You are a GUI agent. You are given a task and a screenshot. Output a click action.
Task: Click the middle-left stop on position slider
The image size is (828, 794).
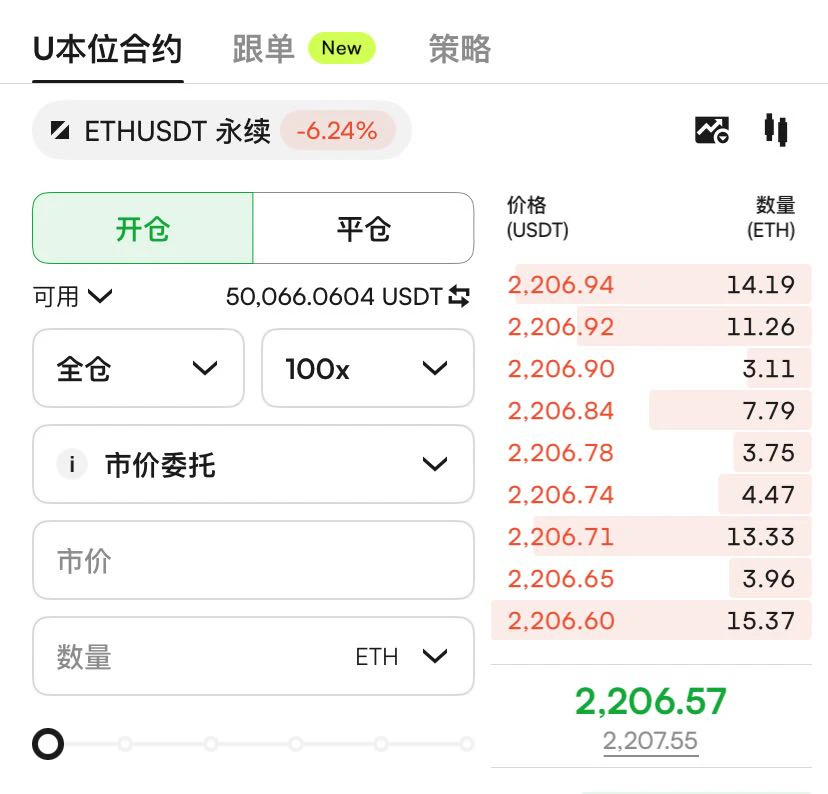coord(210,744)
